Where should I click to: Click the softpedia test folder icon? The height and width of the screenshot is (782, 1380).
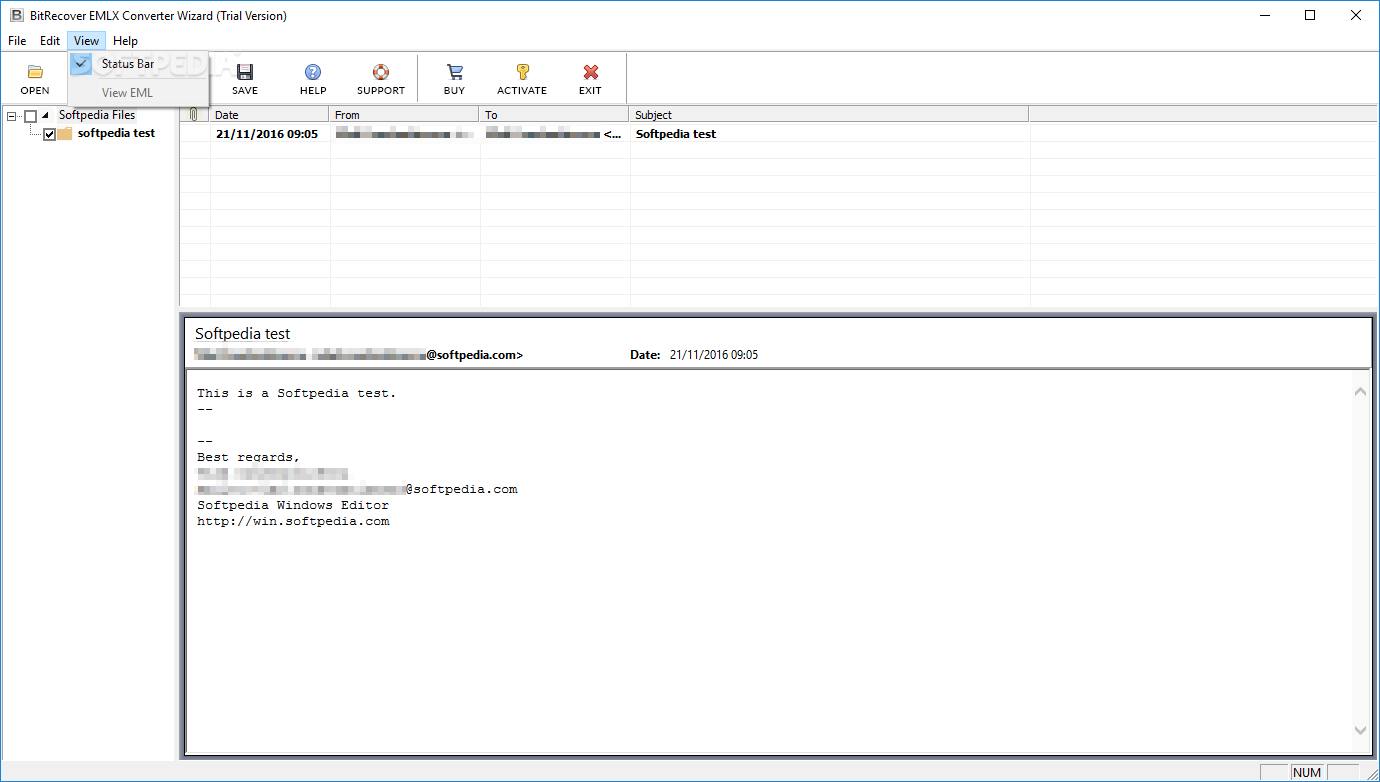click(65, 134)
